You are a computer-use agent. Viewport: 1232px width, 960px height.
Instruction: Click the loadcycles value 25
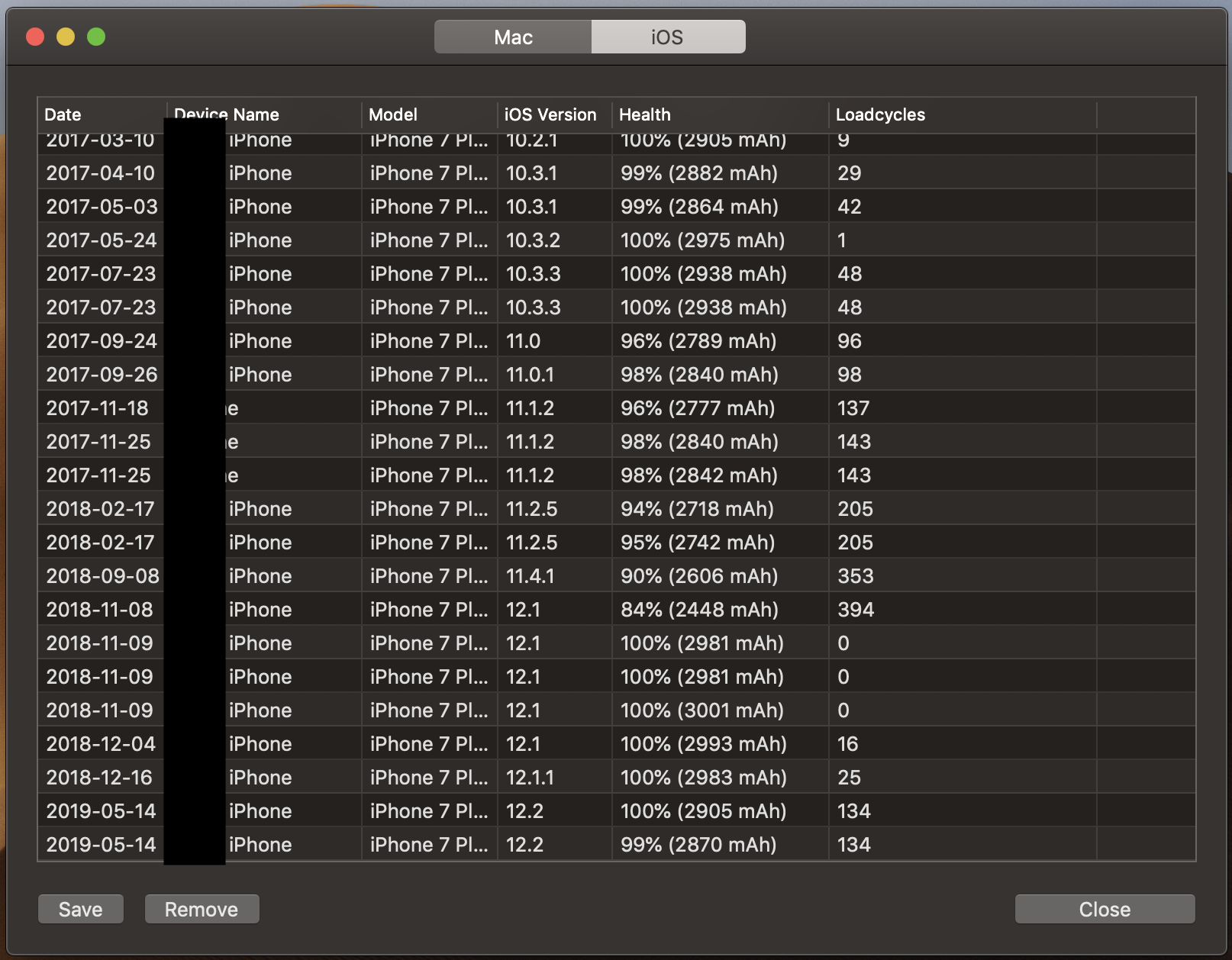pos(849,778)
